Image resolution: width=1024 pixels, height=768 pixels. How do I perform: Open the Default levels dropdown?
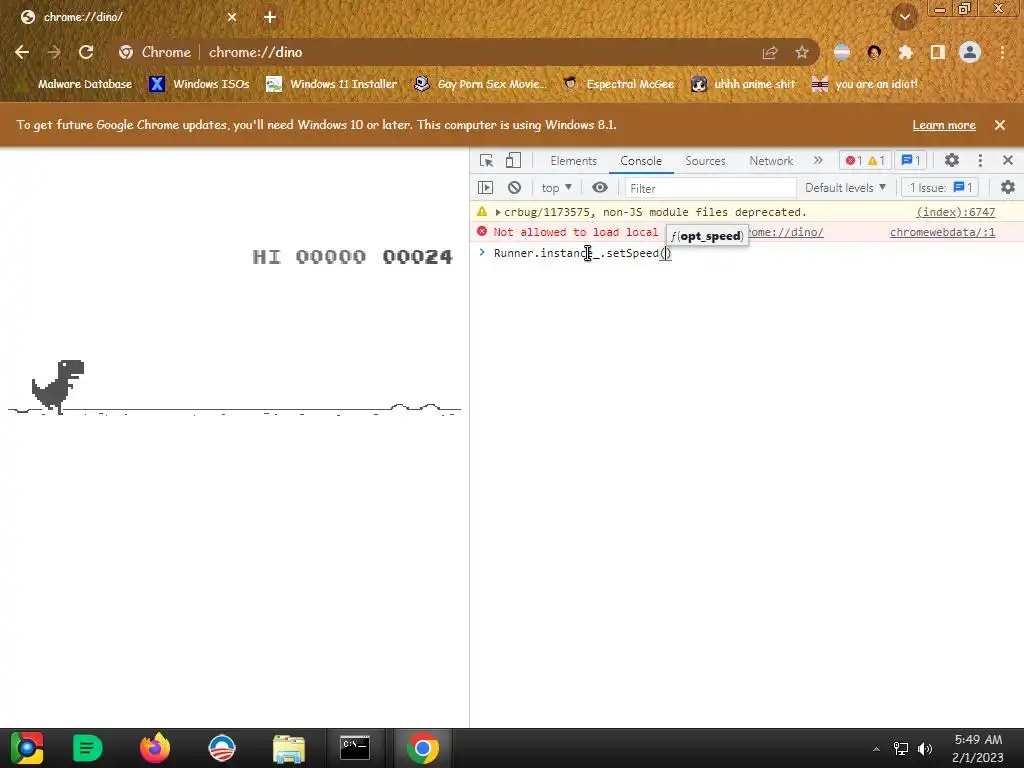coord(845,188)
